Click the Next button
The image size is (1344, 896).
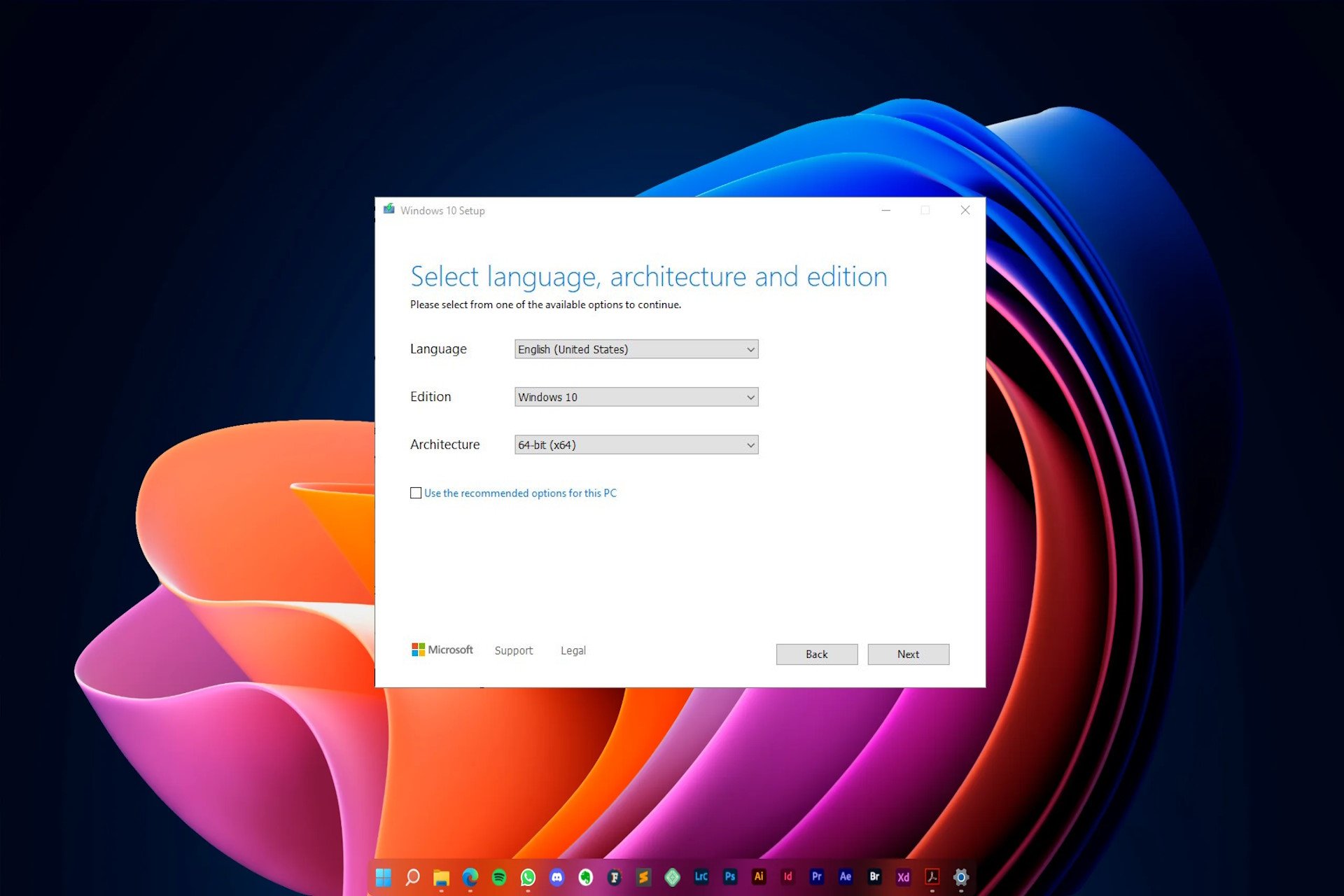tap(909, 654)
